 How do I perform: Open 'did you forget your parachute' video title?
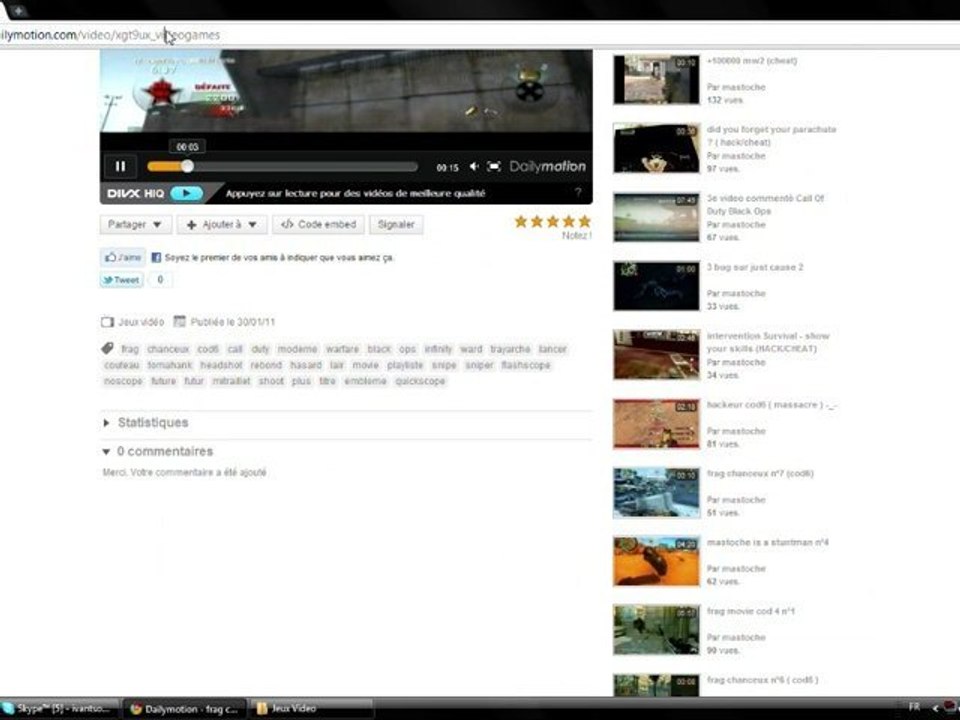[771, 136]
